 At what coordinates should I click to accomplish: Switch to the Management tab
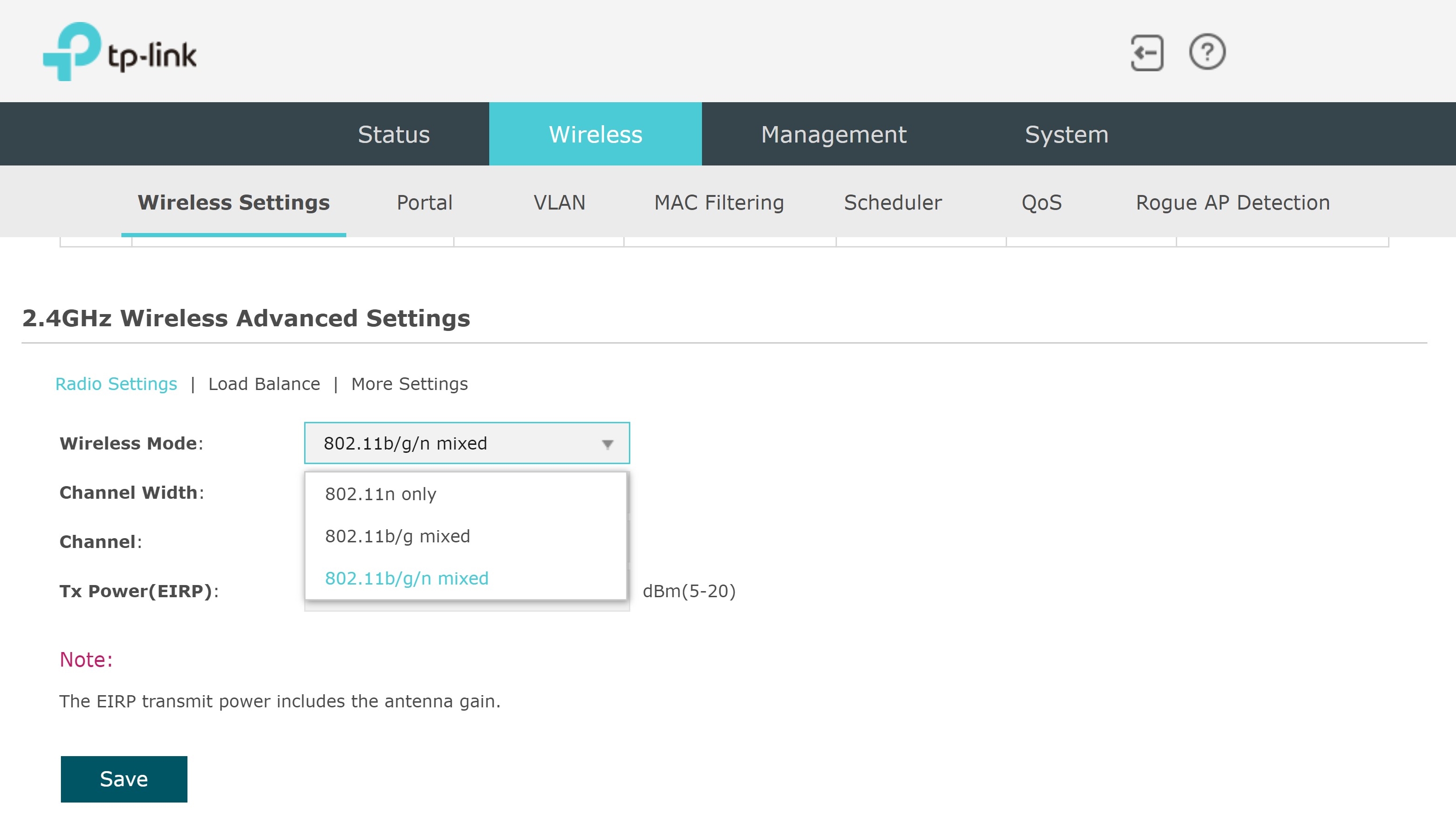(833, 135)
